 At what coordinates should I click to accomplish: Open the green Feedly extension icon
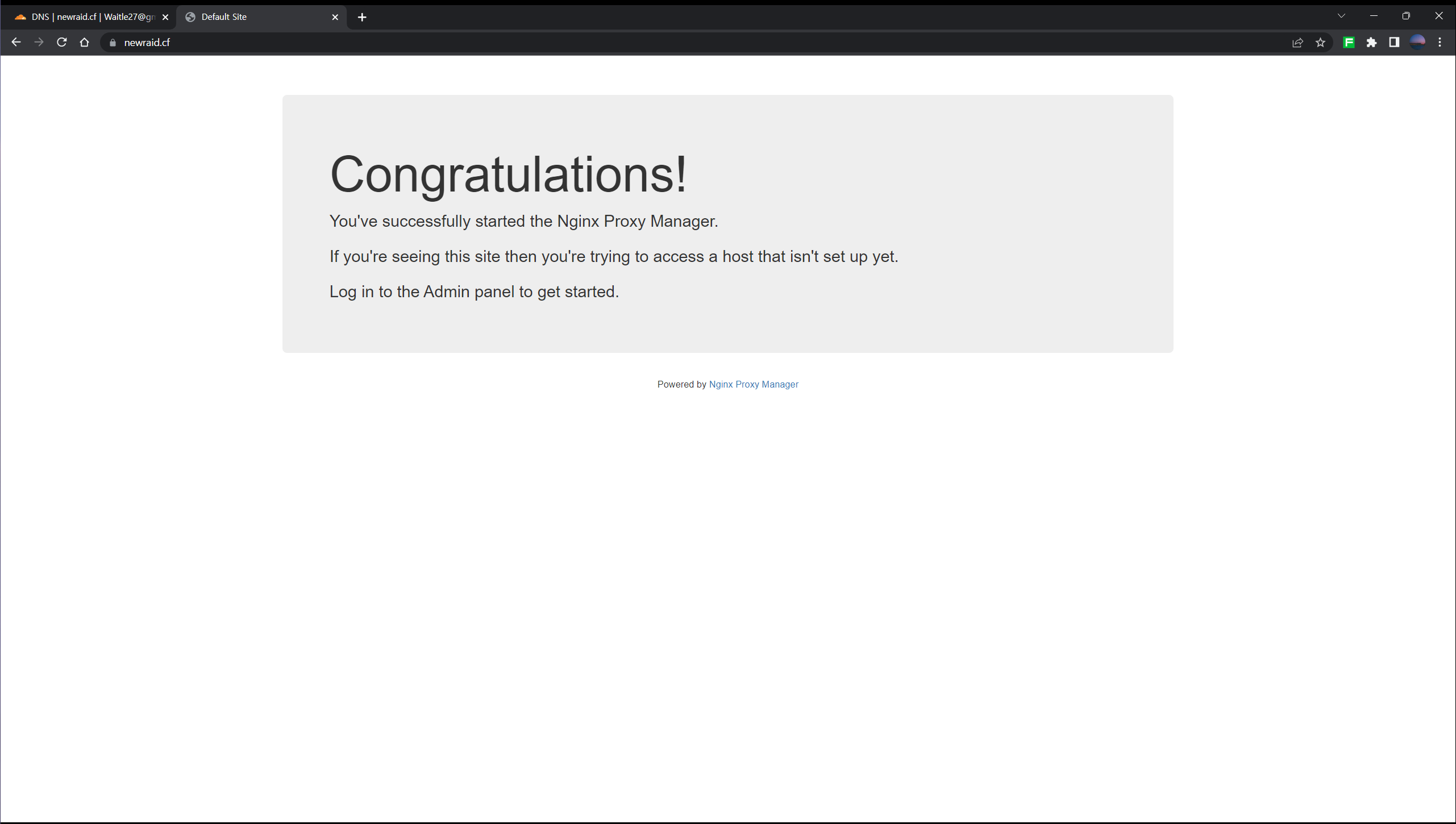[1349, 43]
